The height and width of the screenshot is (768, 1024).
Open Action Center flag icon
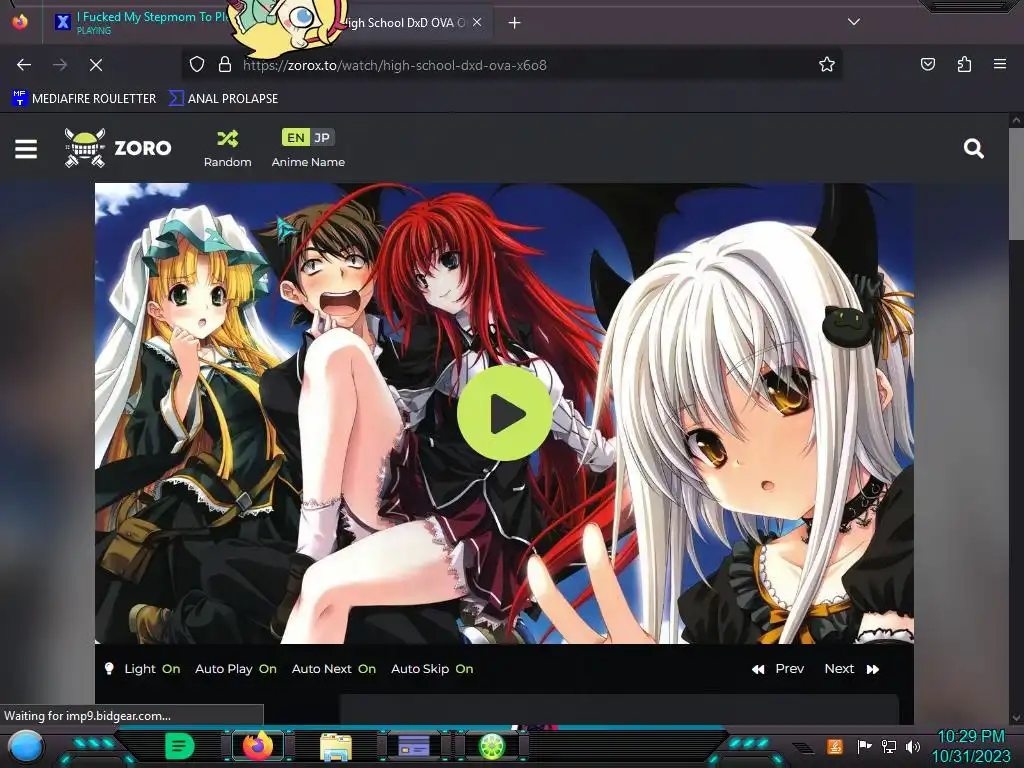click(864, 746)
